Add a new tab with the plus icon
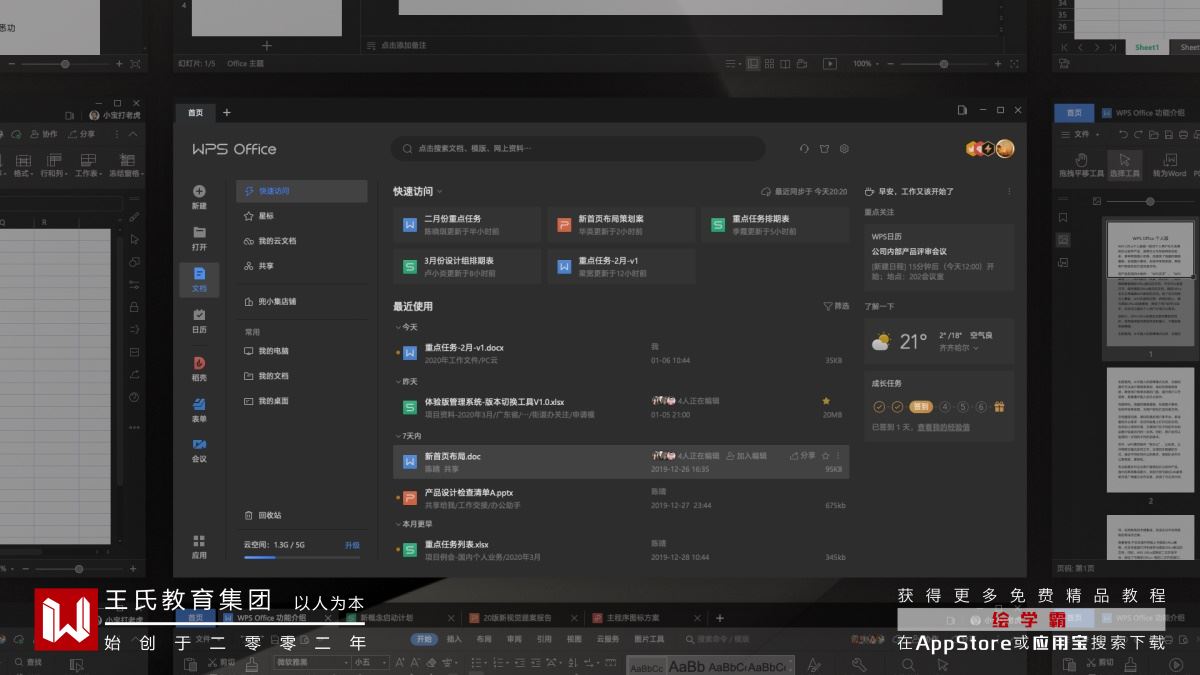 226,112
